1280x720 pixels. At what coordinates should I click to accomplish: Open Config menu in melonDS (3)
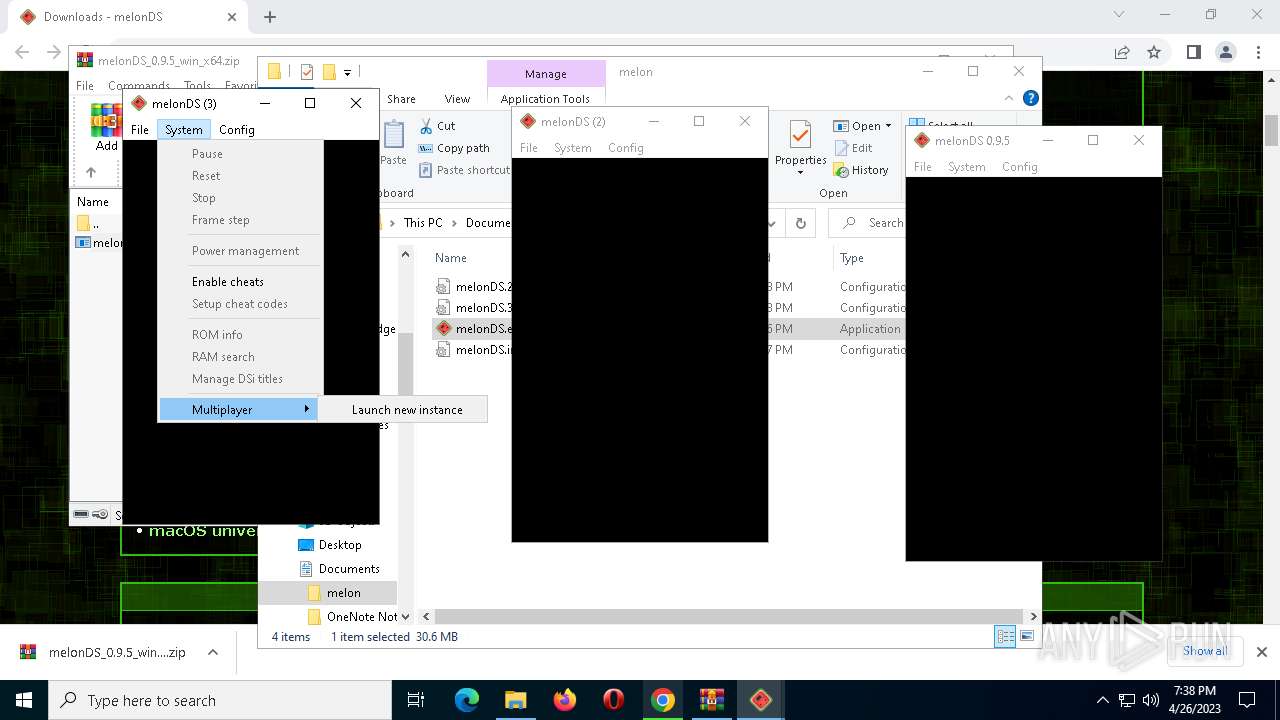pyautogui.click(x=237, y=129)
